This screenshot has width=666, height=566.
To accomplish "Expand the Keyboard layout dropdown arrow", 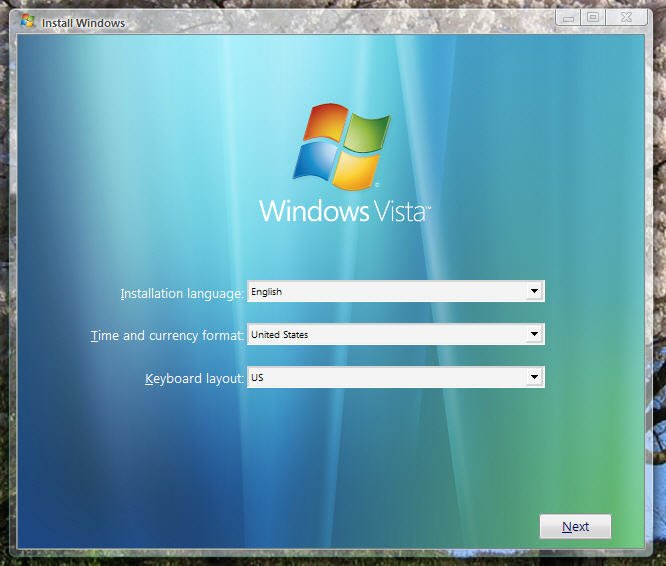I will pyautogui.click(x=534, y=377).
